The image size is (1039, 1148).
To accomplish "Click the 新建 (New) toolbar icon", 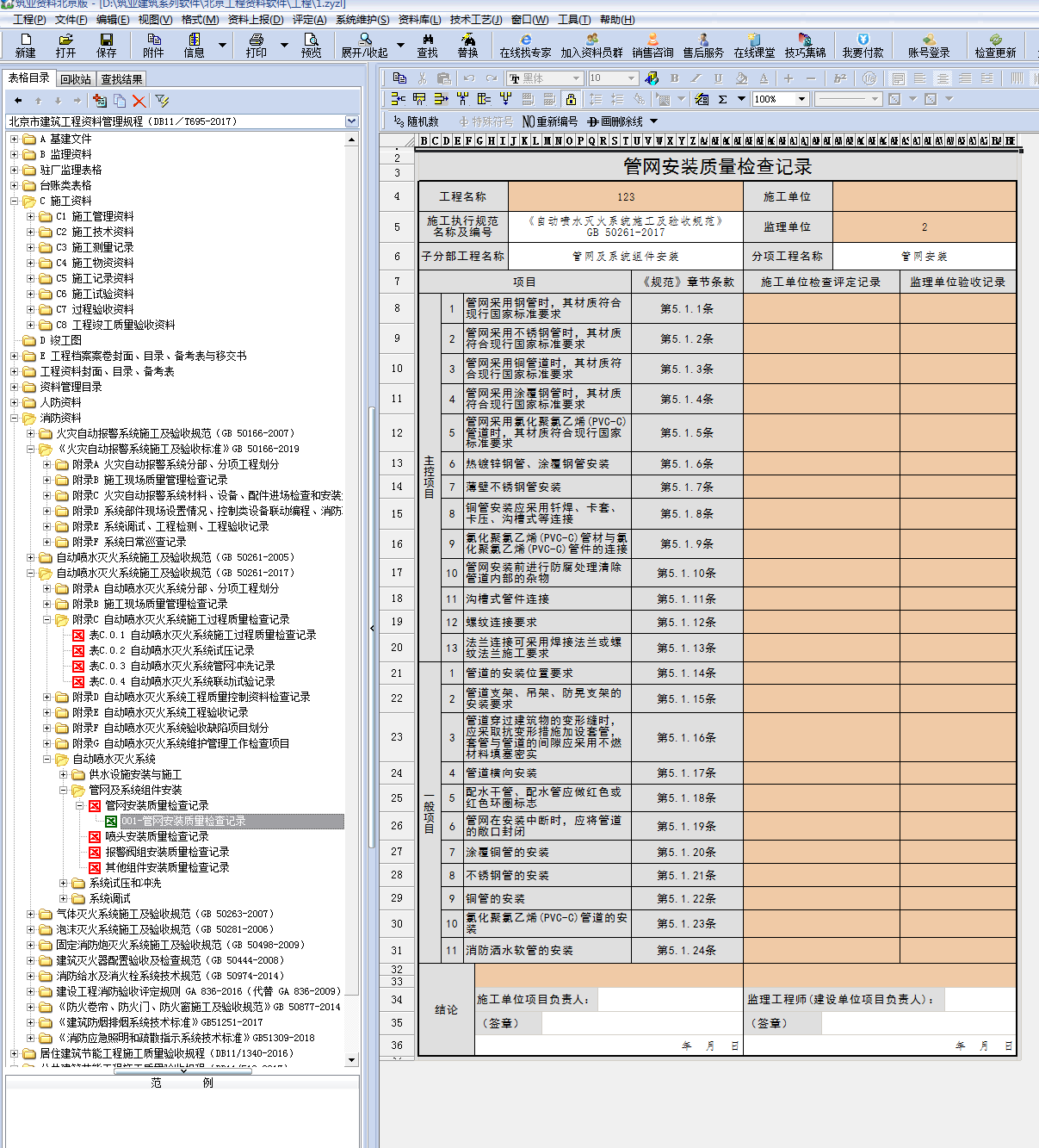I will click(26, 45).
